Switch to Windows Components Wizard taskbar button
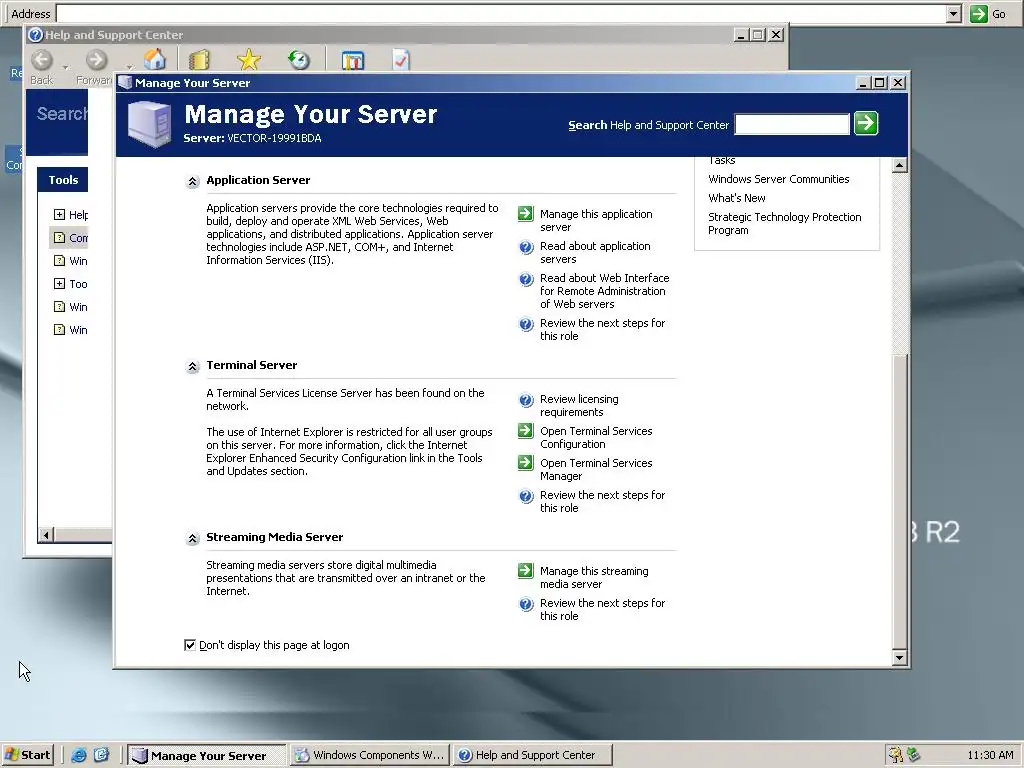Screen dimensions: 1024x768 tap(370, 755)
